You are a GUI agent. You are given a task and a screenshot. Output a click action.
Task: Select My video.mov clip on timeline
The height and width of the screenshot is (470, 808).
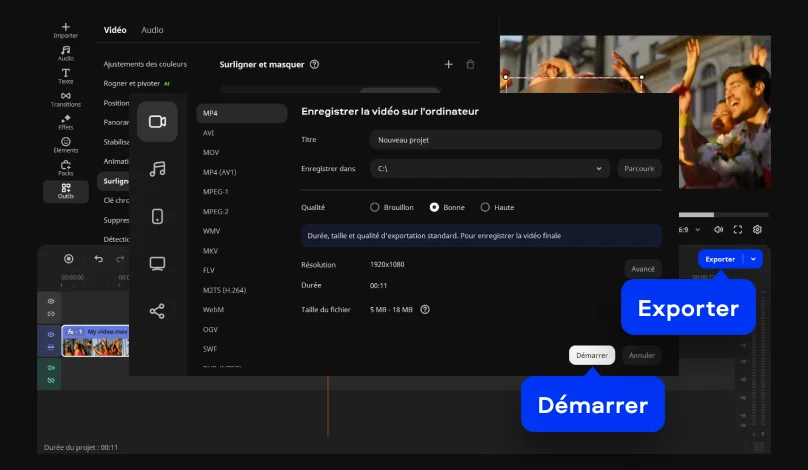point(95,341)
